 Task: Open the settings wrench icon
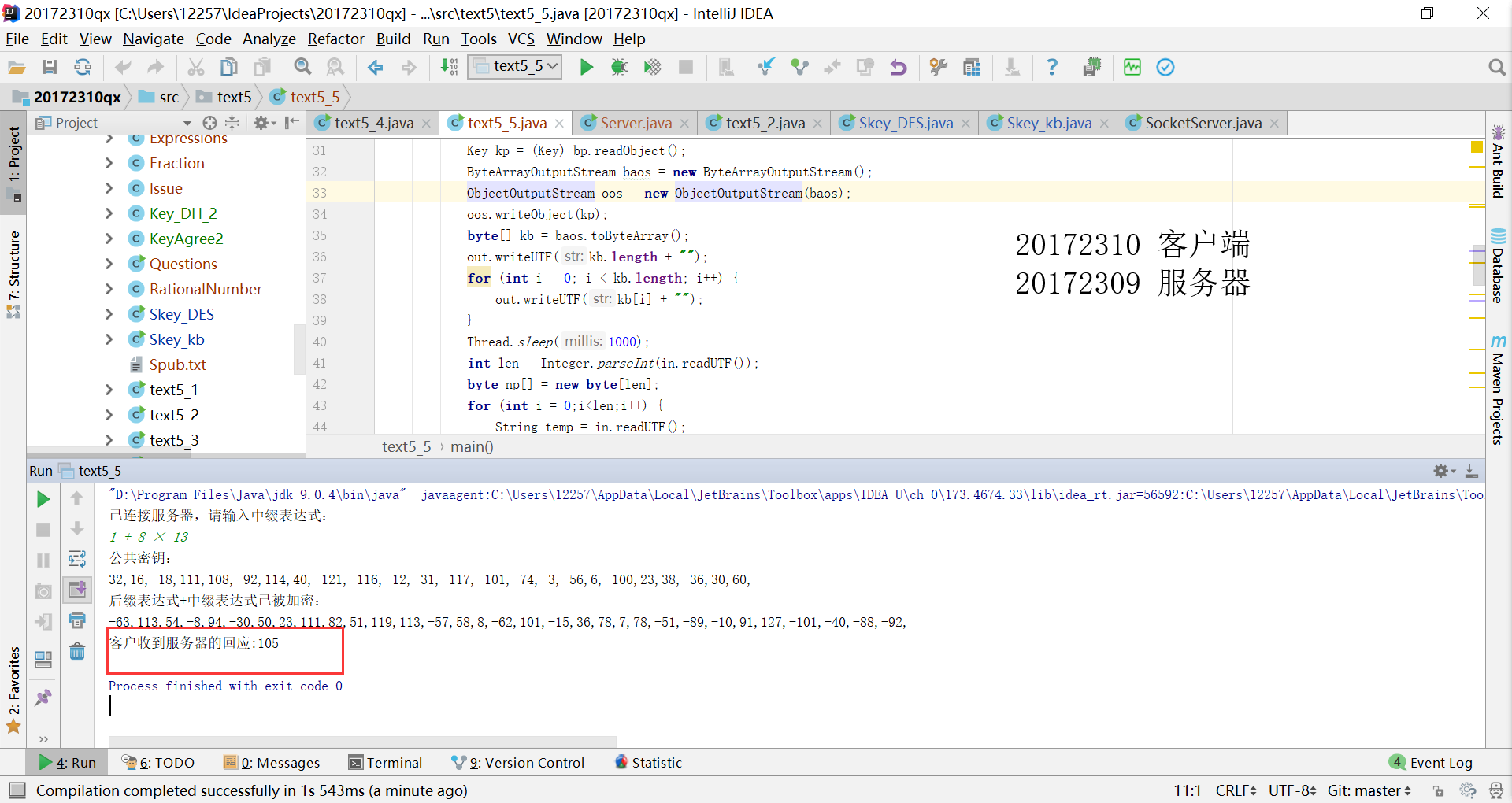(939, 68)
